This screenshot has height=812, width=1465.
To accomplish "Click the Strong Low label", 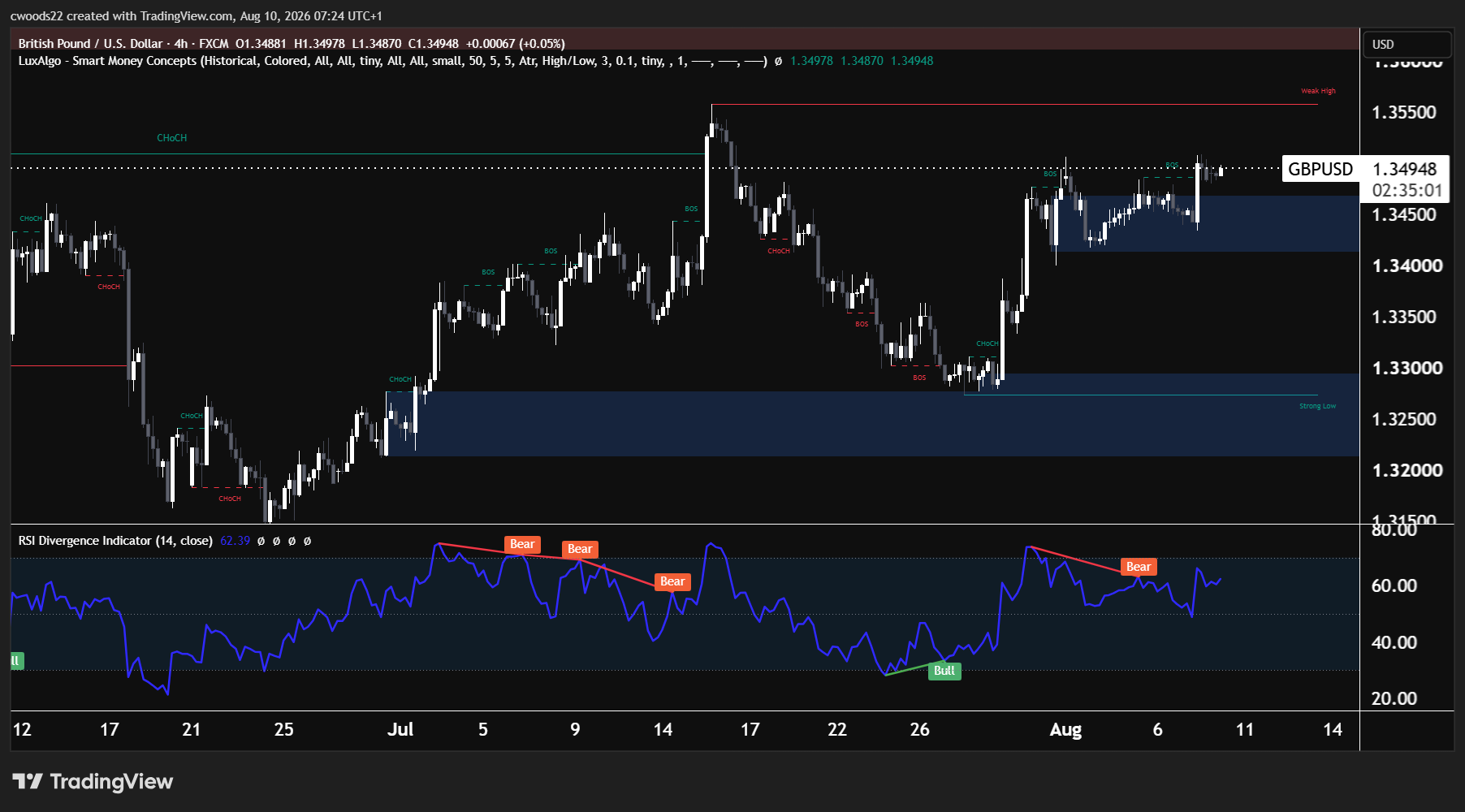I will 1317,406.
